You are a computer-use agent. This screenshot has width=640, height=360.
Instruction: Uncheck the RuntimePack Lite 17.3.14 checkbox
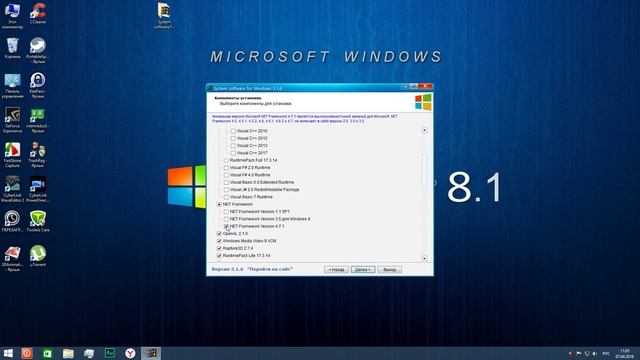219,256
